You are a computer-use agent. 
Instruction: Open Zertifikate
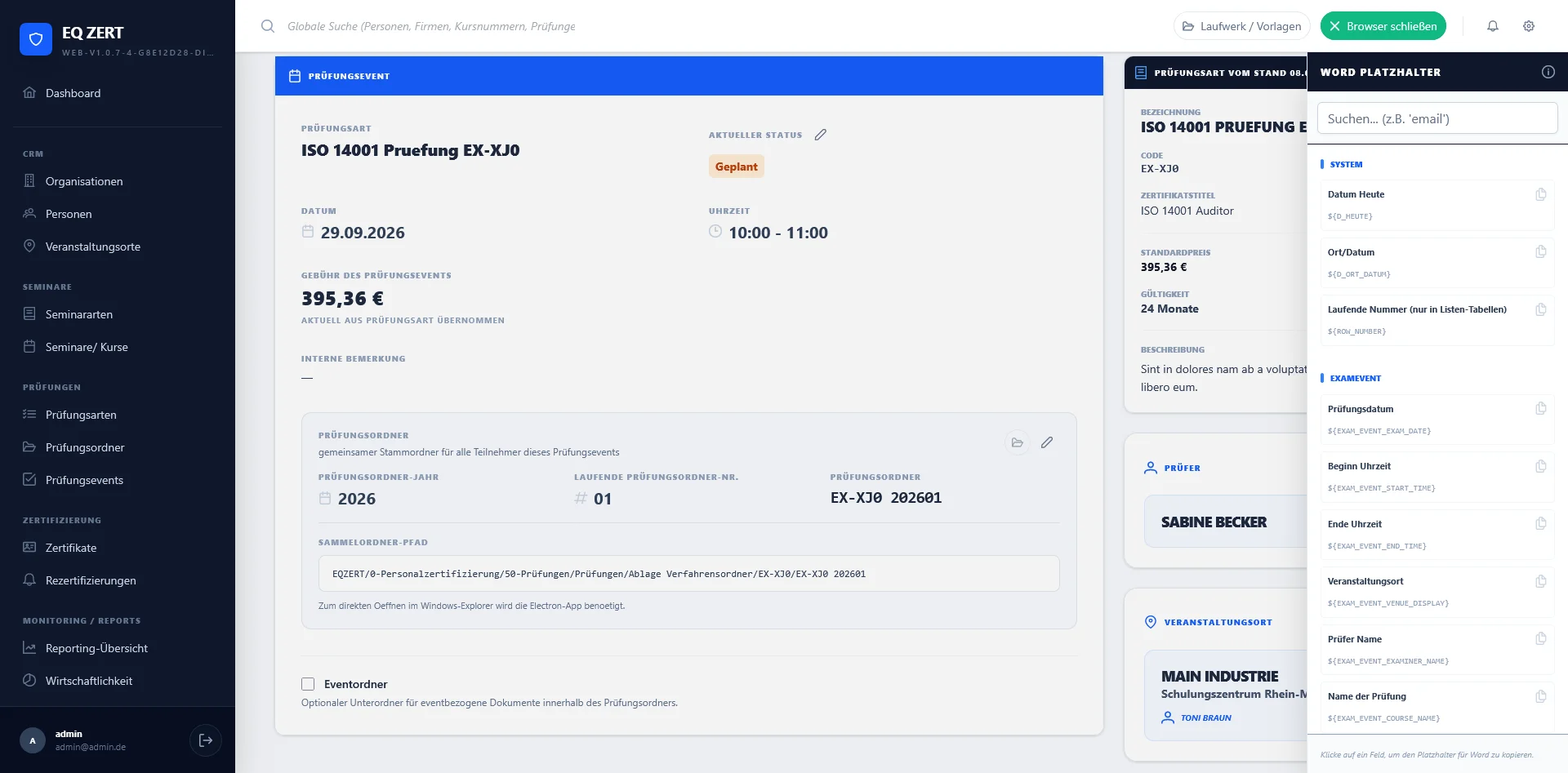click(118, 548)
